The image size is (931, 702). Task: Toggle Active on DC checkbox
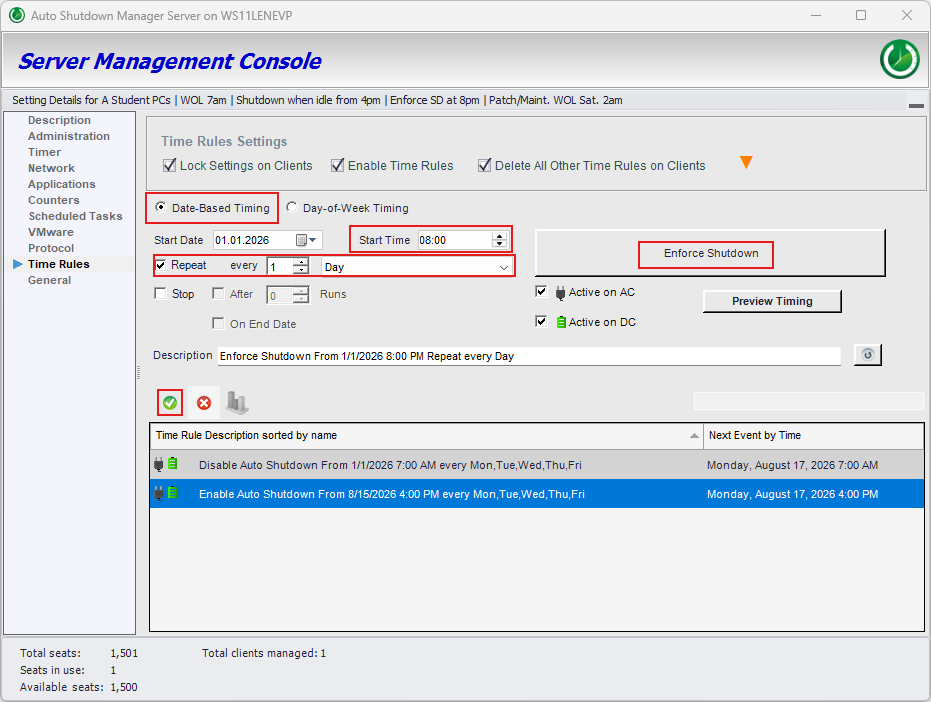[x=541, y=321]
